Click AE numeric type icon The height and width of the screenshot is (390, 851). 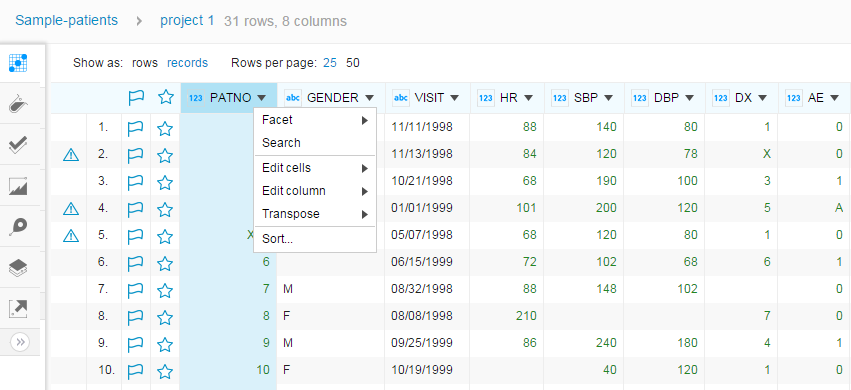(794, 98)
